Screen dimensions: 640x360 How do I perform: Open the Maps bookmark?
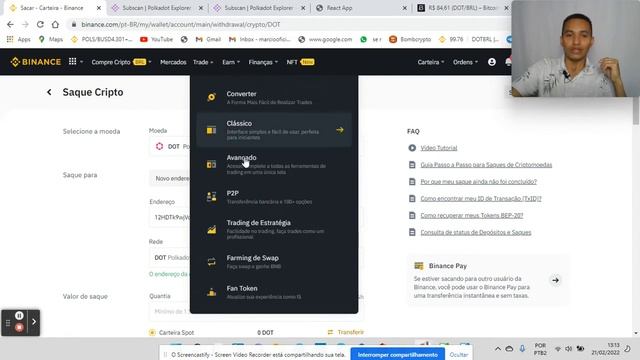coord(51,39)
